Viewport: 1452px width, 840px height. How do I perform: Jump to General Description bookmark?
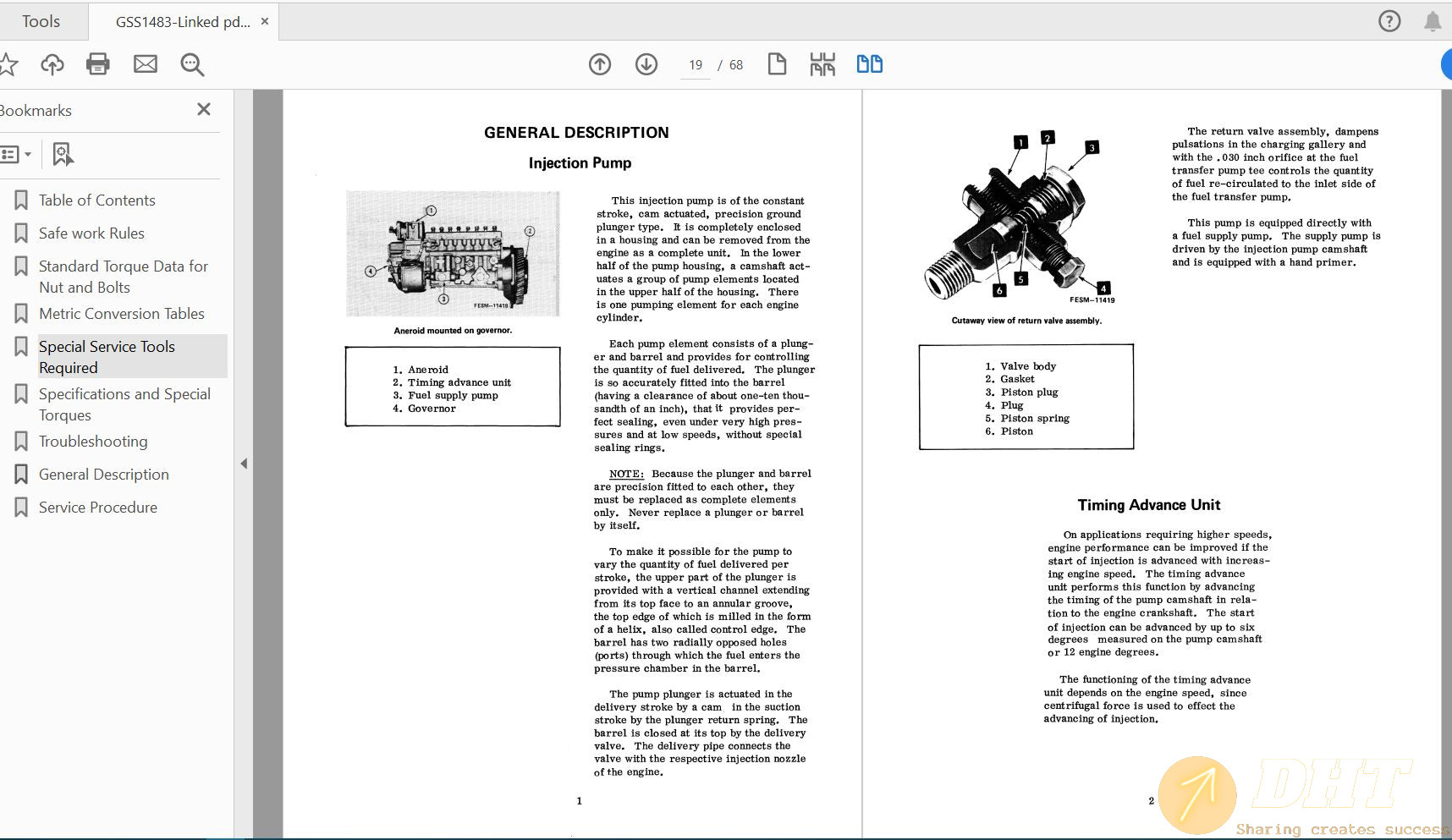104,475
